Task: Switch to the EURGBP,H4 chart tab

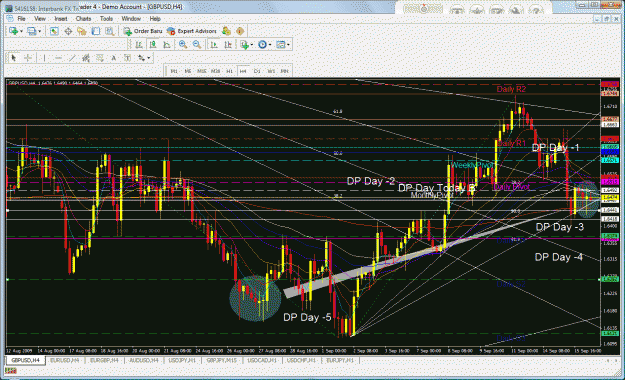Action: pyautogui.click(x=104, y=360)
